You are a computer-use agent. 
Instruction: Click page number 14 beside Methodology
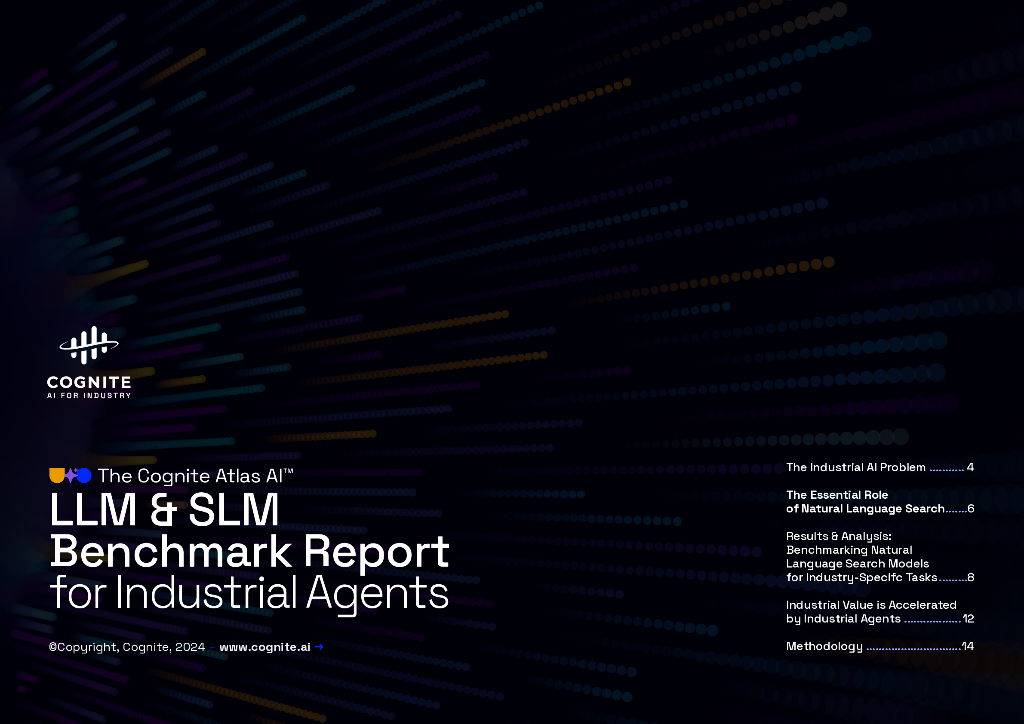[x=968, y=646]
